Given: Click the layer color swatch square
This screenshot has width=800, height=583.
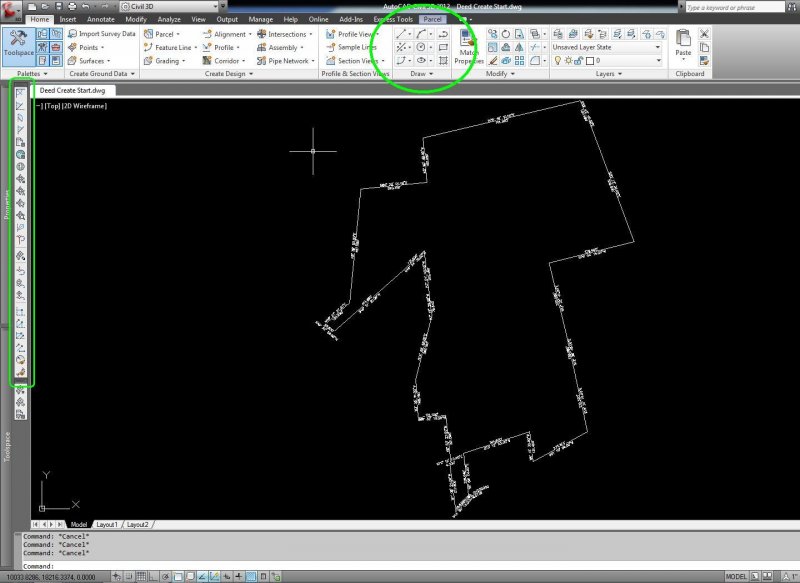Looking at the screenshot, I should [x=590, y=61].
